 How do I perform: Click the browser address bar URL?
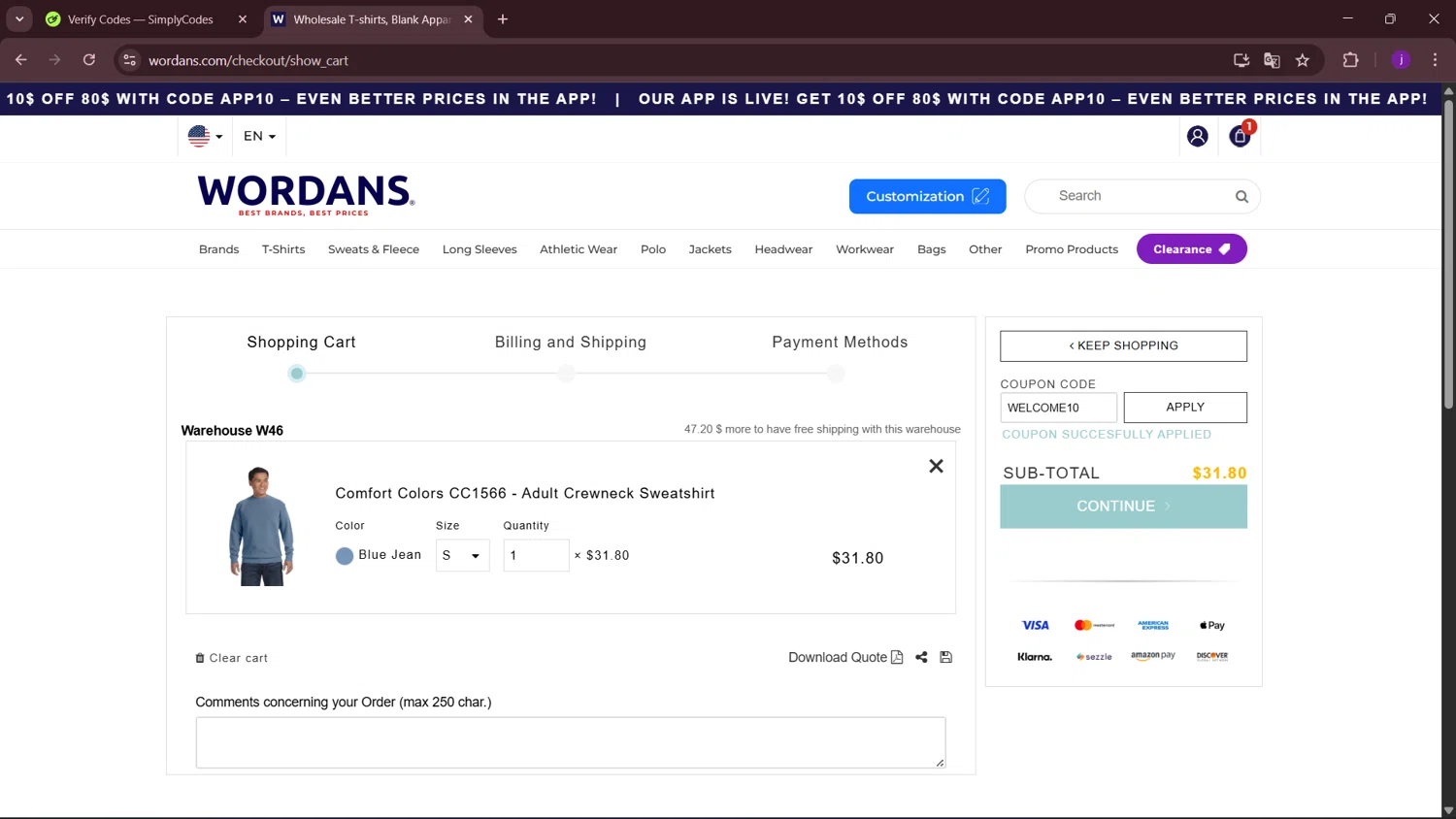[248, 60]
